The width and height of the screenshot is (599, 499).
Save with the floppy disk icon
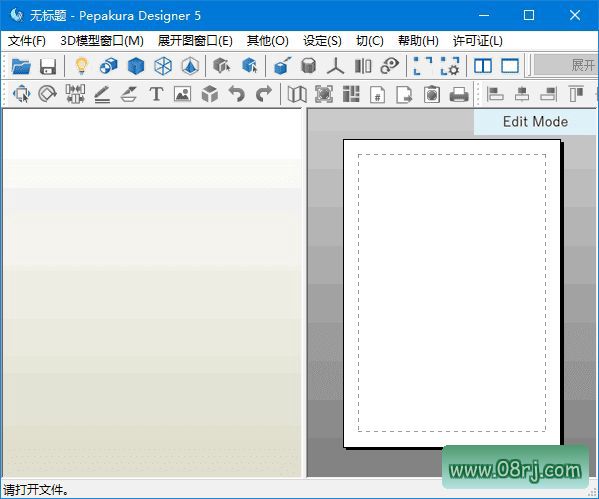pyautogui.click(x=48, y=66)
